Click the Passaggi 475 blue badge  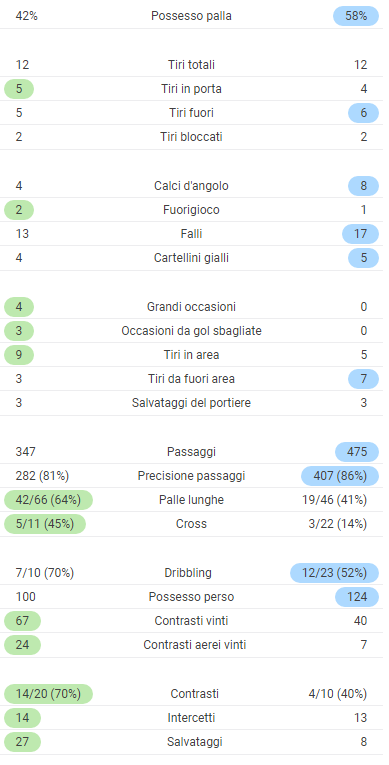point(357,452)
